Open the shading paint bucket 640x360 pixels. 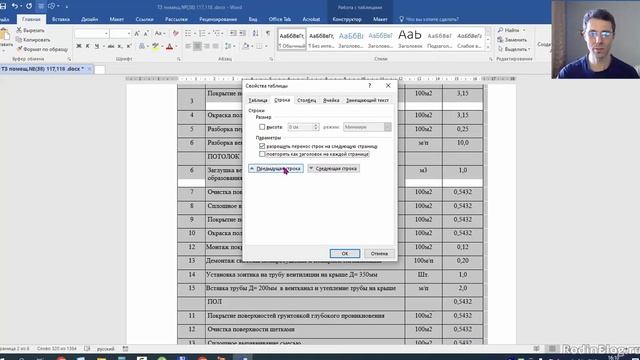point(246,46)
